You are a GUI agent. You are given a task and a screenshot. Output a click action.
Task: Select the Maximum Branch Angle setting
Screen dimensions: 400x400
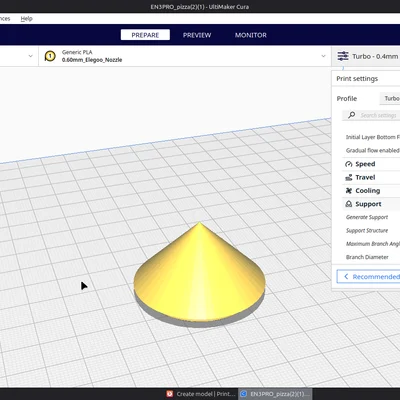point(373,244)
